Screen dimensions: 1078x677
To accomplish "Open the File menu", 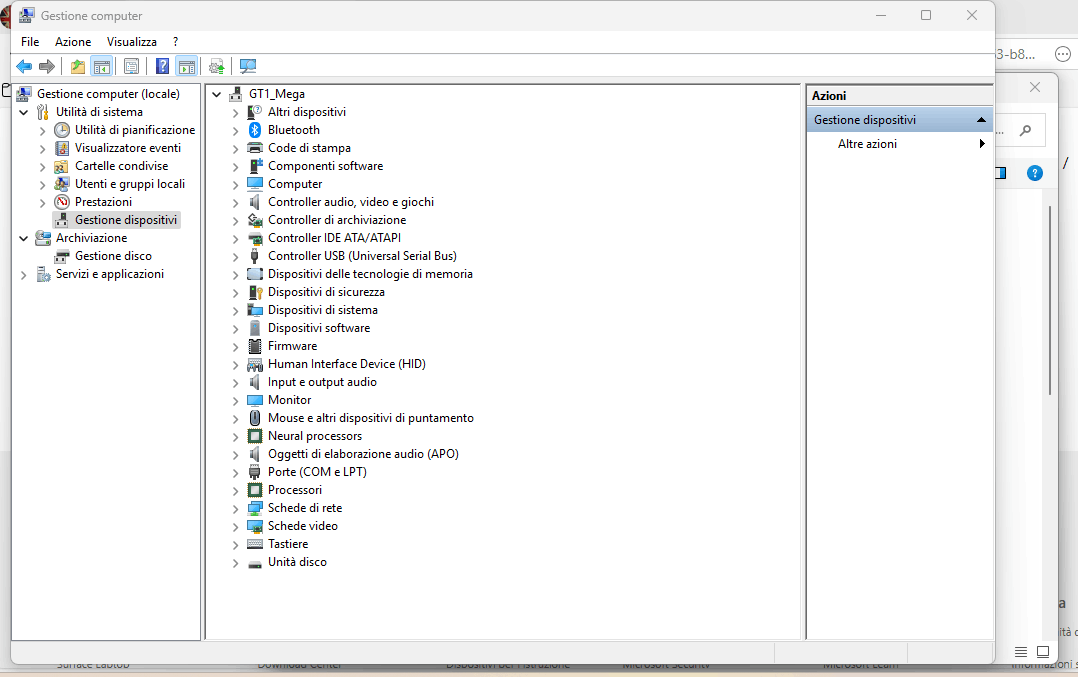I will point(30,42).
